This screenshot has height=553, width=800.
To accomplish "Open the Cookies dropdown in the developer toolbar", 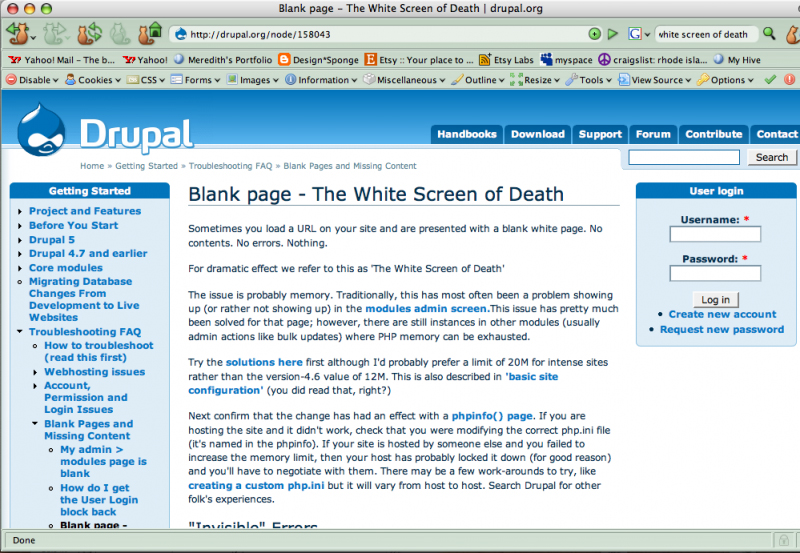I will coord(93,80).
